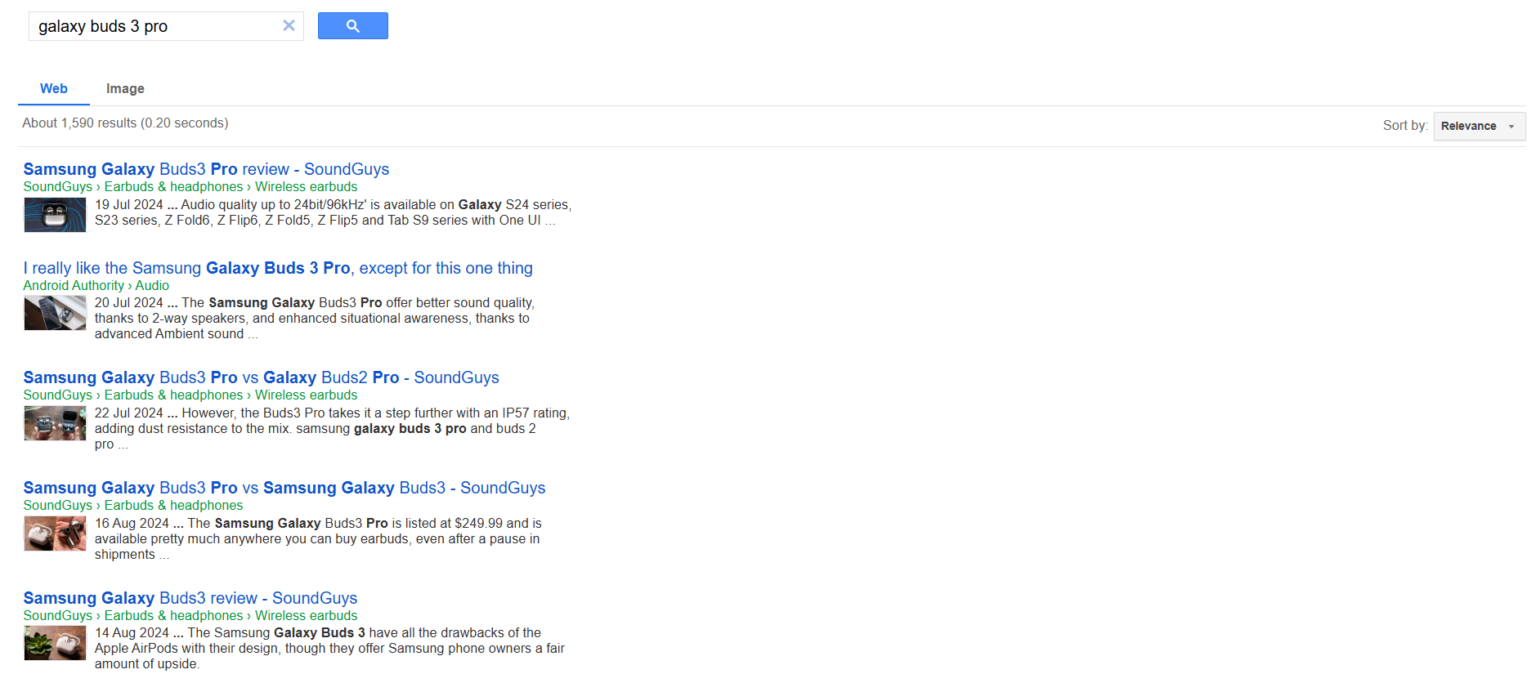Image resolution: width=1536 pixels, height=683 pixels.
Task: Clear the search field using the X icon
Action: 289,25
